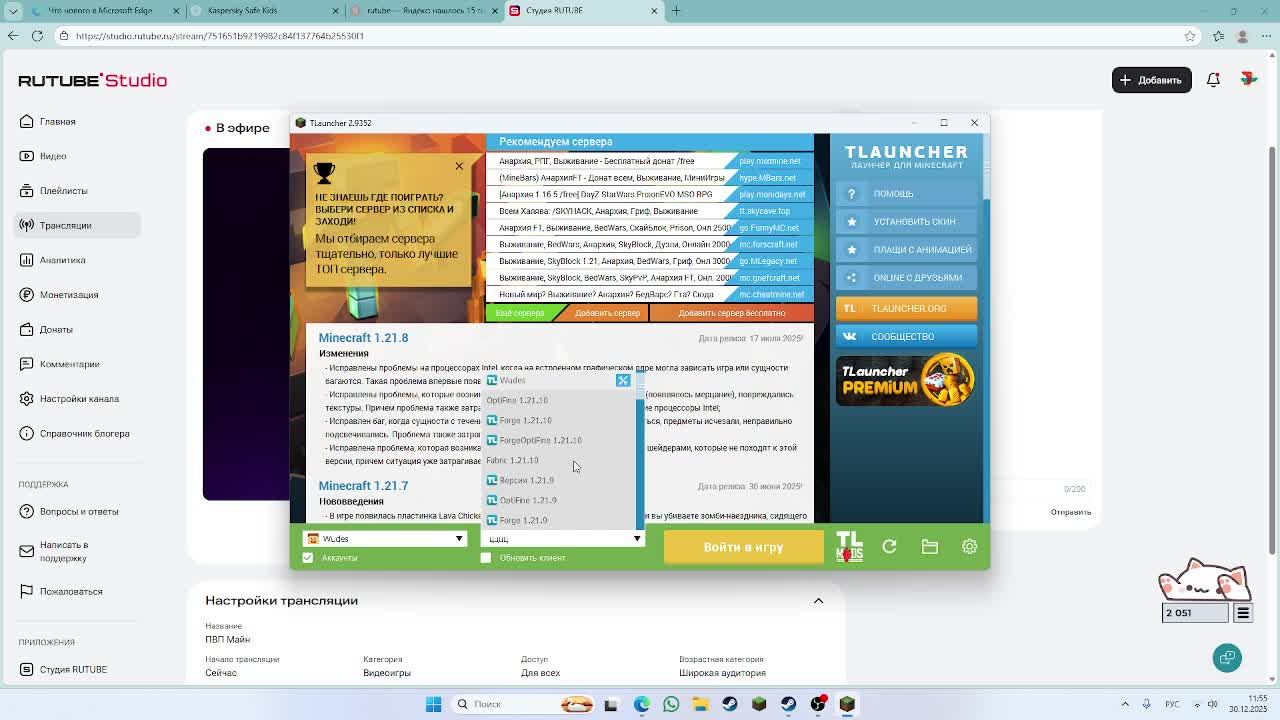
Task: Reload the browser page
Action: tap(37, 36)
